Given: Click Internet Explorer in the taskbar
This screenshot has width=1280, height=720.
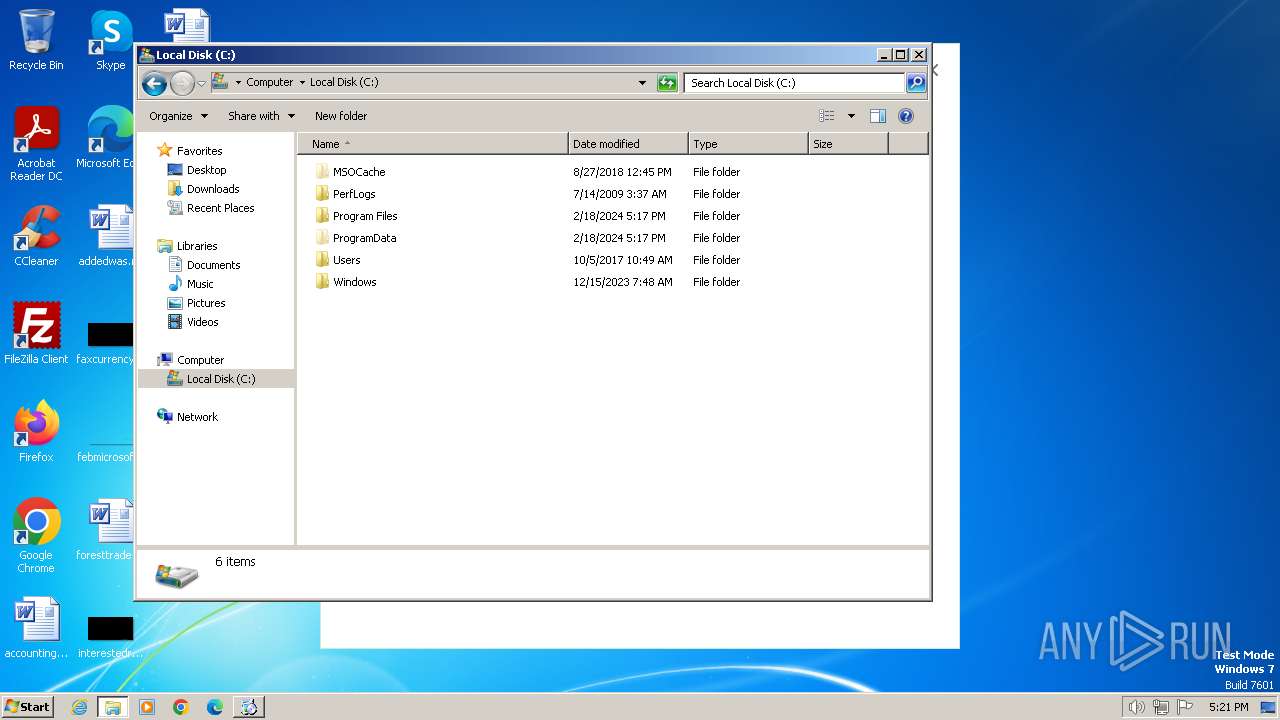Looking at the screenshot, I should [79, 707].
